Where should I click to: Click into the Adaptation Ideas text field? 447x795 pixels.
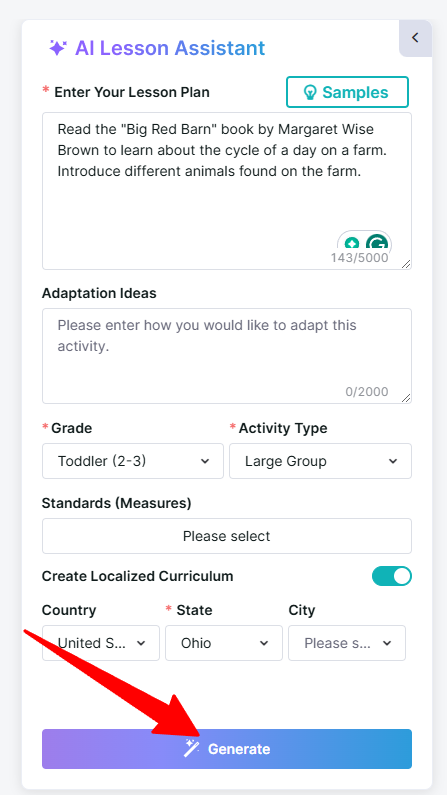pos(227,356)
